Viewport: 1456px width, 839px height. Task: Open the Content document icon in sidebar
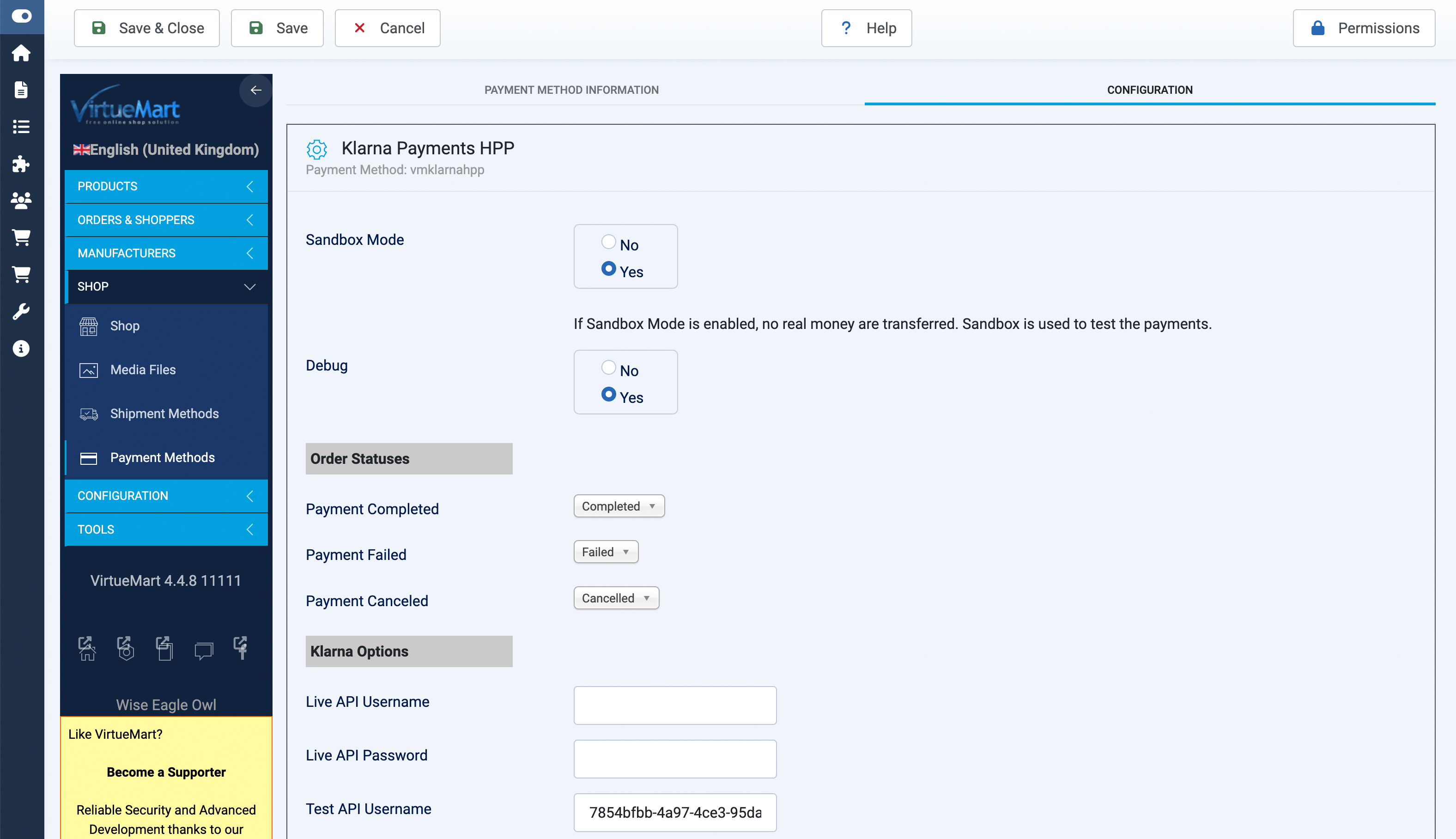tap(21, 90)
